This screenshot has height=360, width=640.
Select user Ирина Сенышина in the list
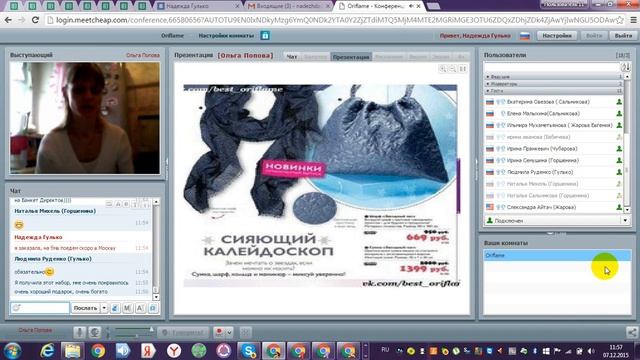pos(554,160)
